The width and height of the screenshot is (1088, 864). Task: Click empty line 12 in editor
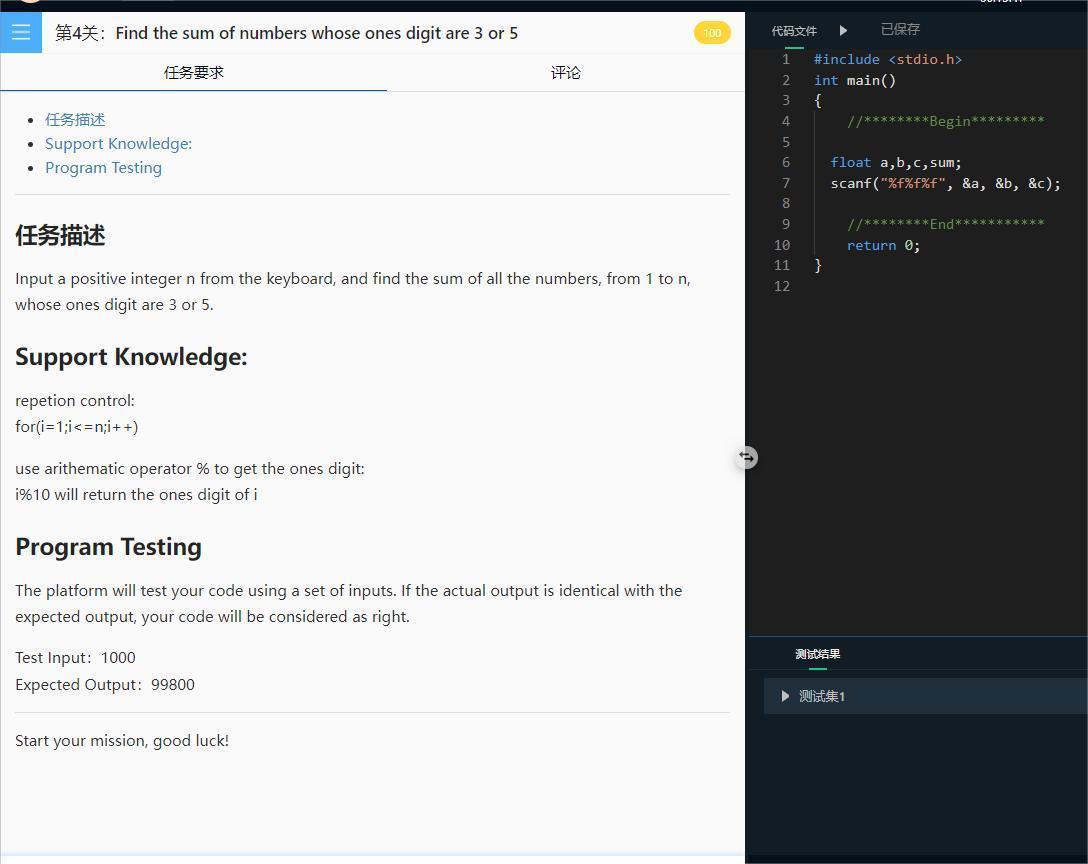pos(944,286)
